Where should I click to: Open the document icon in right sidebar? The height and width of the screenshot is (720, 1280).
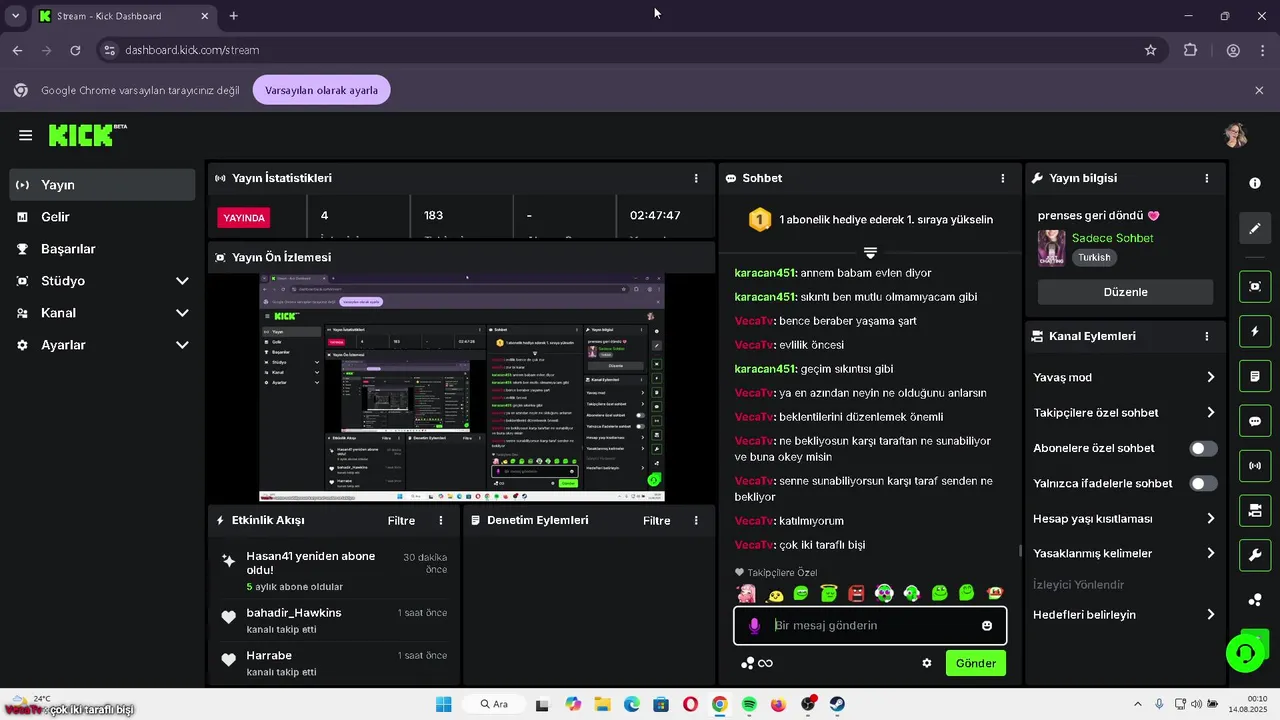click(x=1255, y=376)
